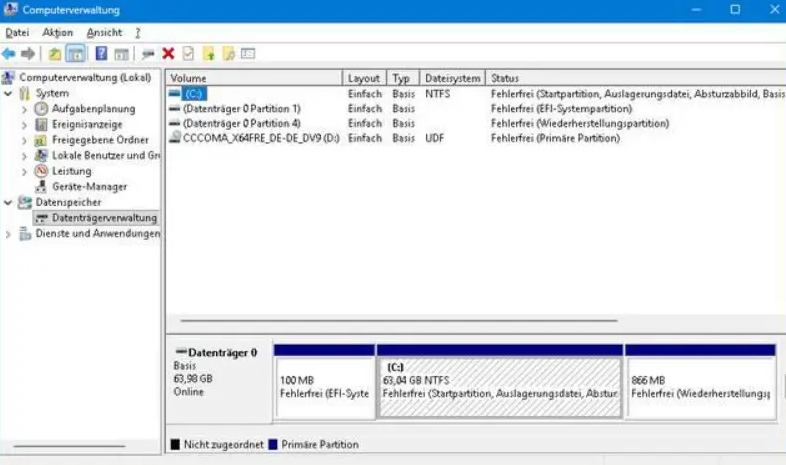This screenshot has width=786, height=465.
Task: Maximize the Computerverwaltung window
Action: pos(735,10)
